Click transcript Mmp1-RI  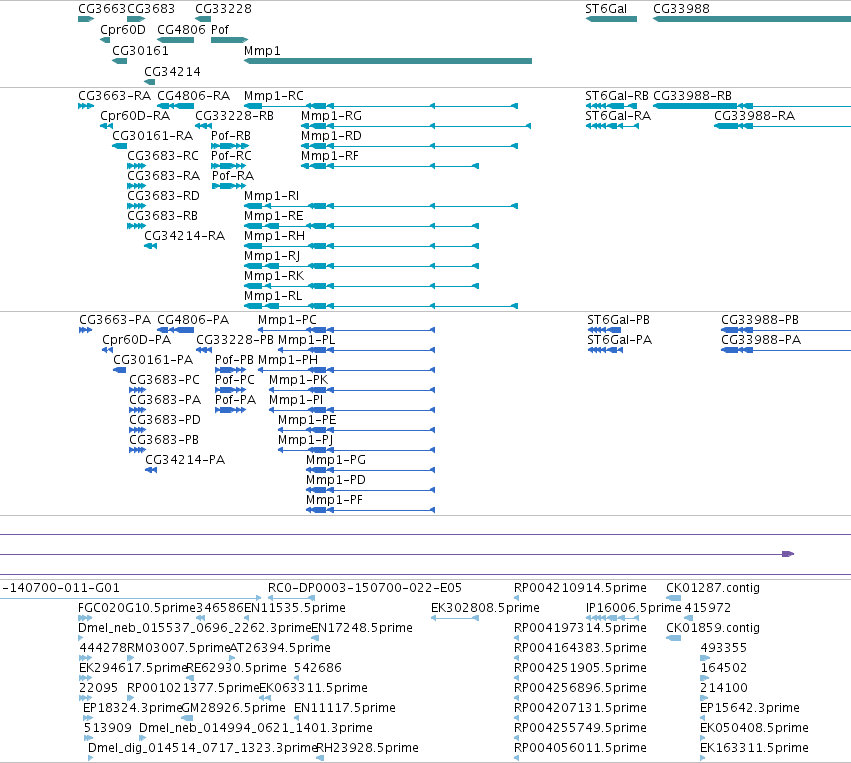coord(381,206)
